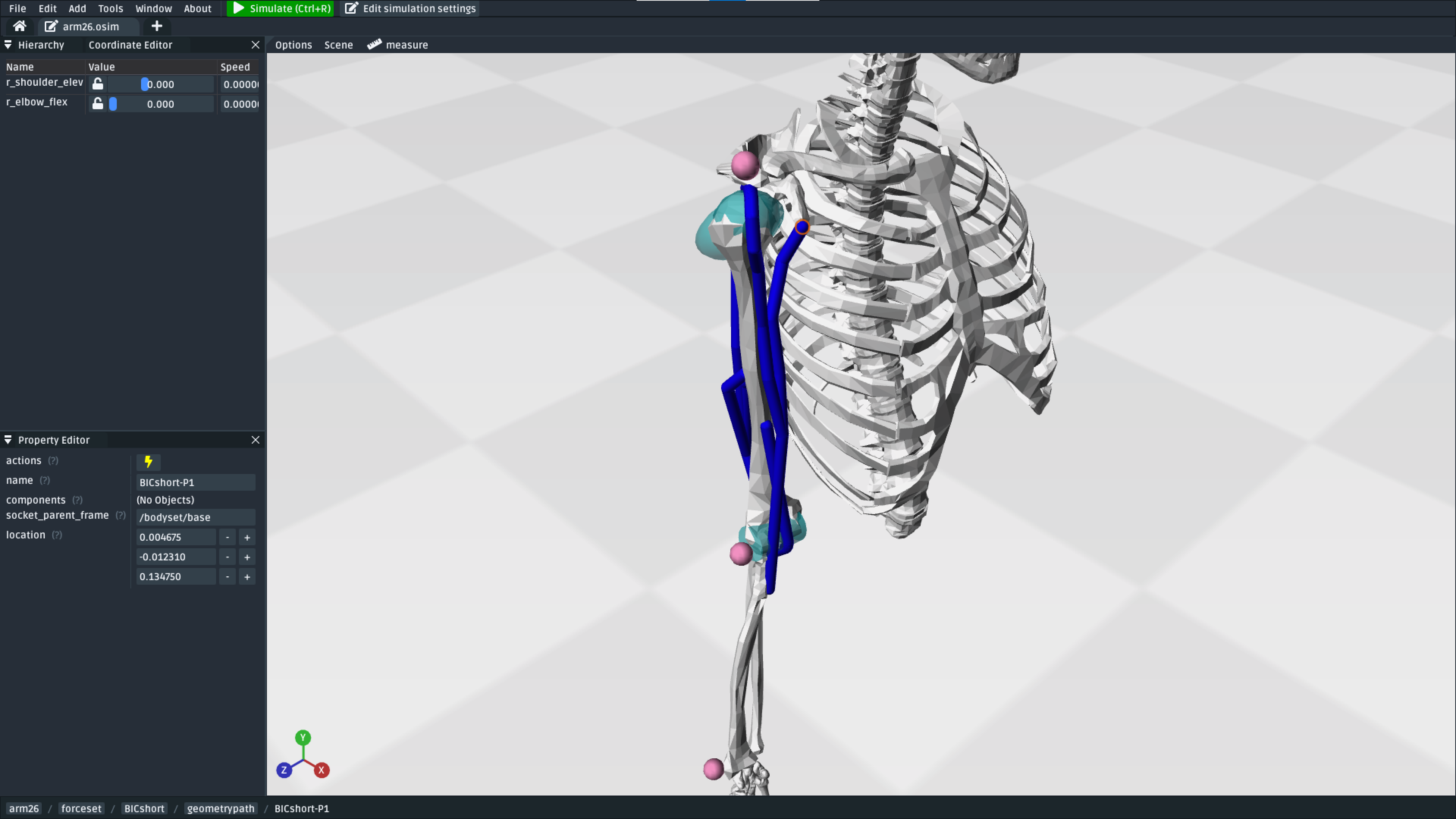
Task: Click the help icon next to socket_parent_frame
Action: (x=121, y=515)
